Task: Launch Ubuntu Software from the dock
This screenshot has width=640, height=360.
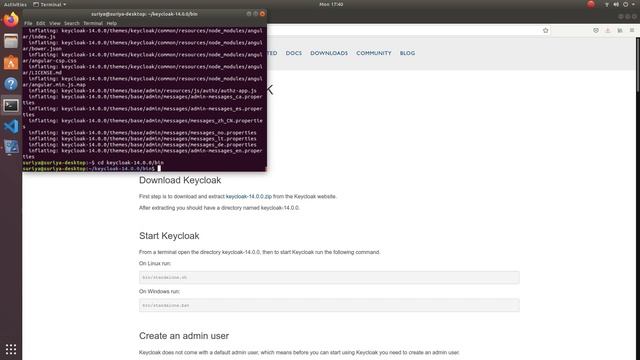Action: (11, 62)
